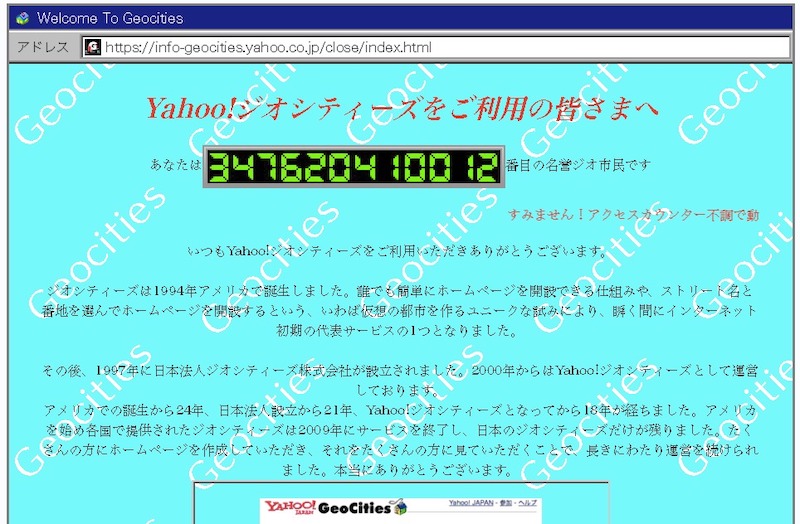The height and width of the screenshot is (524, 800).
Task: Open the ヘルプ help link
Action: [x=528, y=503]
